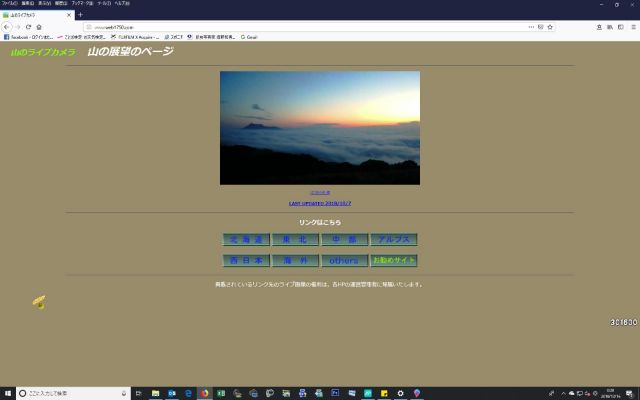The width and height of the screenshot is (640, 400).
Task: Reload the current page
Action: click(x=27, y=27)
